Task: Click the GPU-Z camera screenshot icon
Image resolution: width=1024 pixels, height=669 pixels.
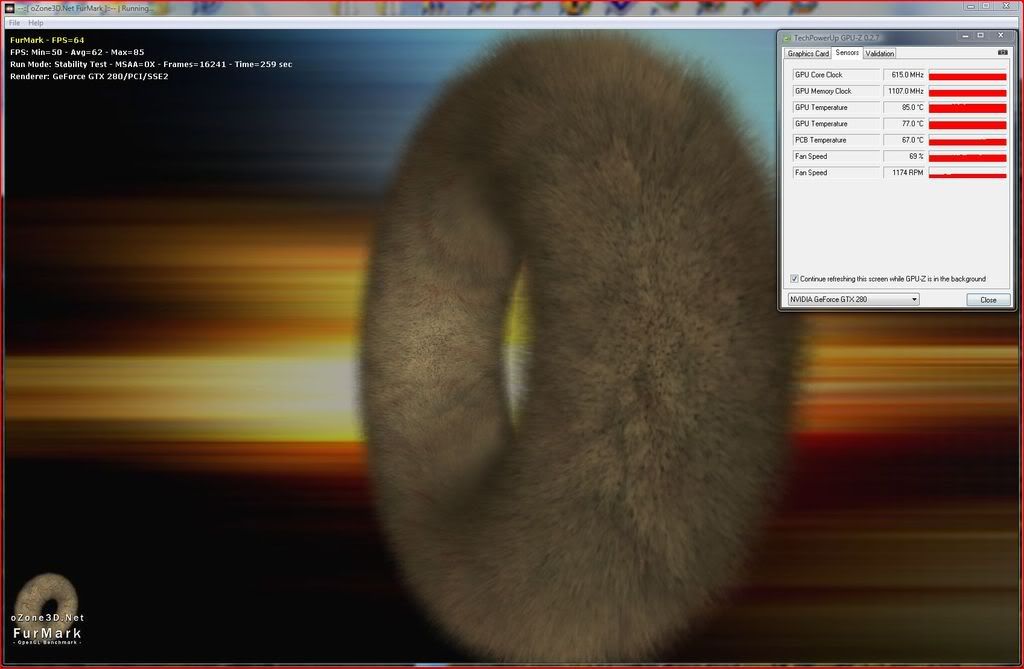Action: pyautogui.click(x=1002, y=52)
